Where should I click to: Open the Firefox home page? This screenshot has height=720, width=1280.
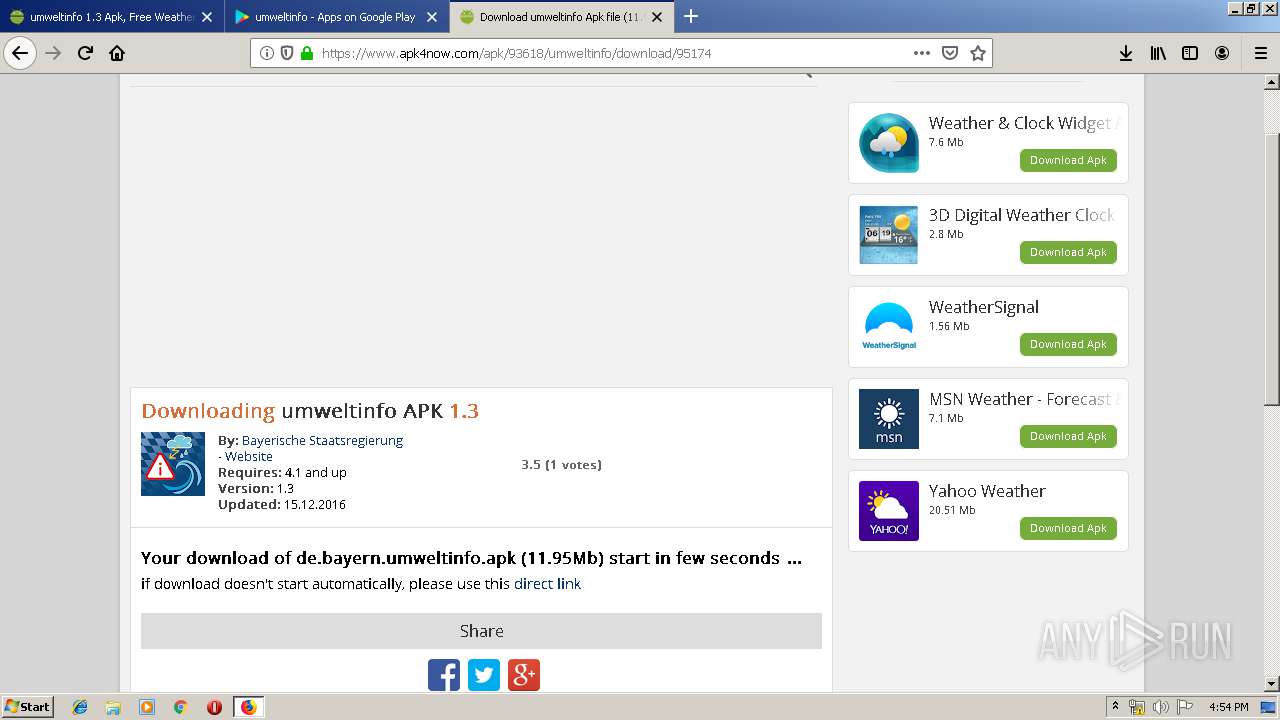point(117,53)
